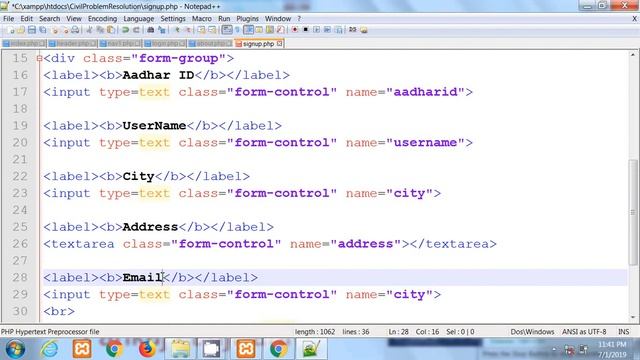Switch to the about.php tab

210,44
